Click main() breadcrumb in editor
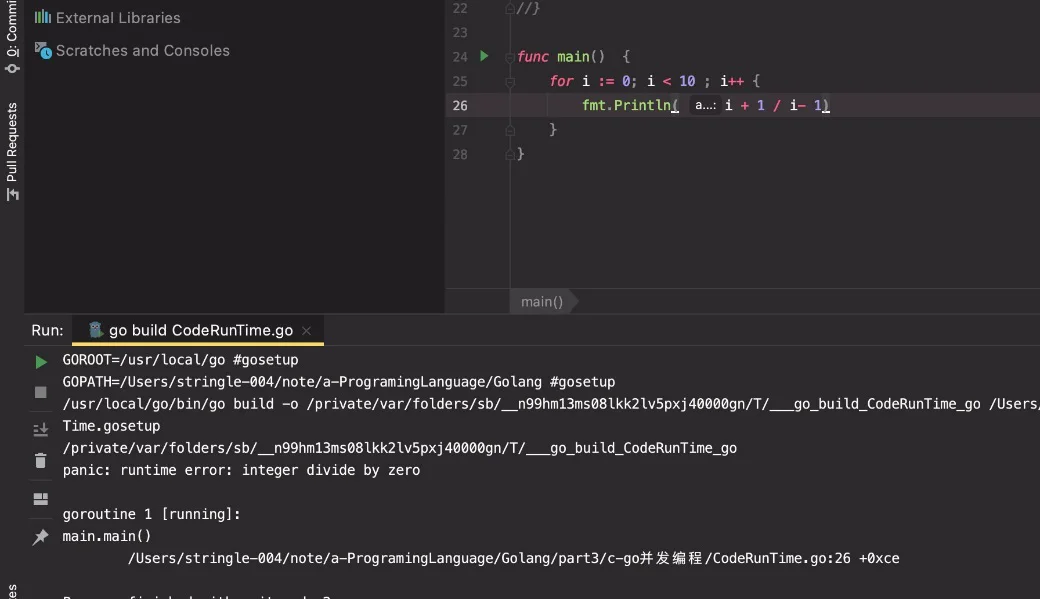The image size is (1040, 599). click(542, 302)
